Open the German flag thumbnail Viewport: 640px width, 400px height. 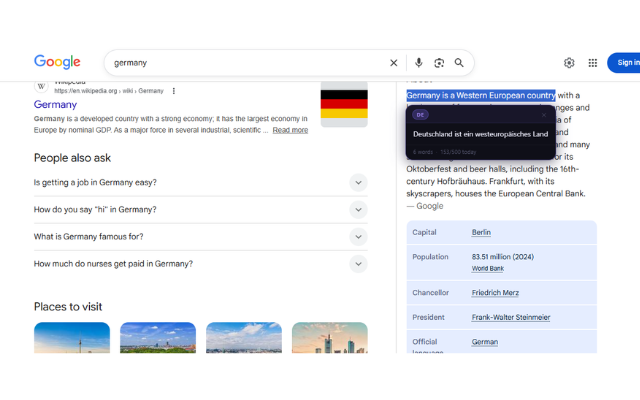tap(344, 104)
